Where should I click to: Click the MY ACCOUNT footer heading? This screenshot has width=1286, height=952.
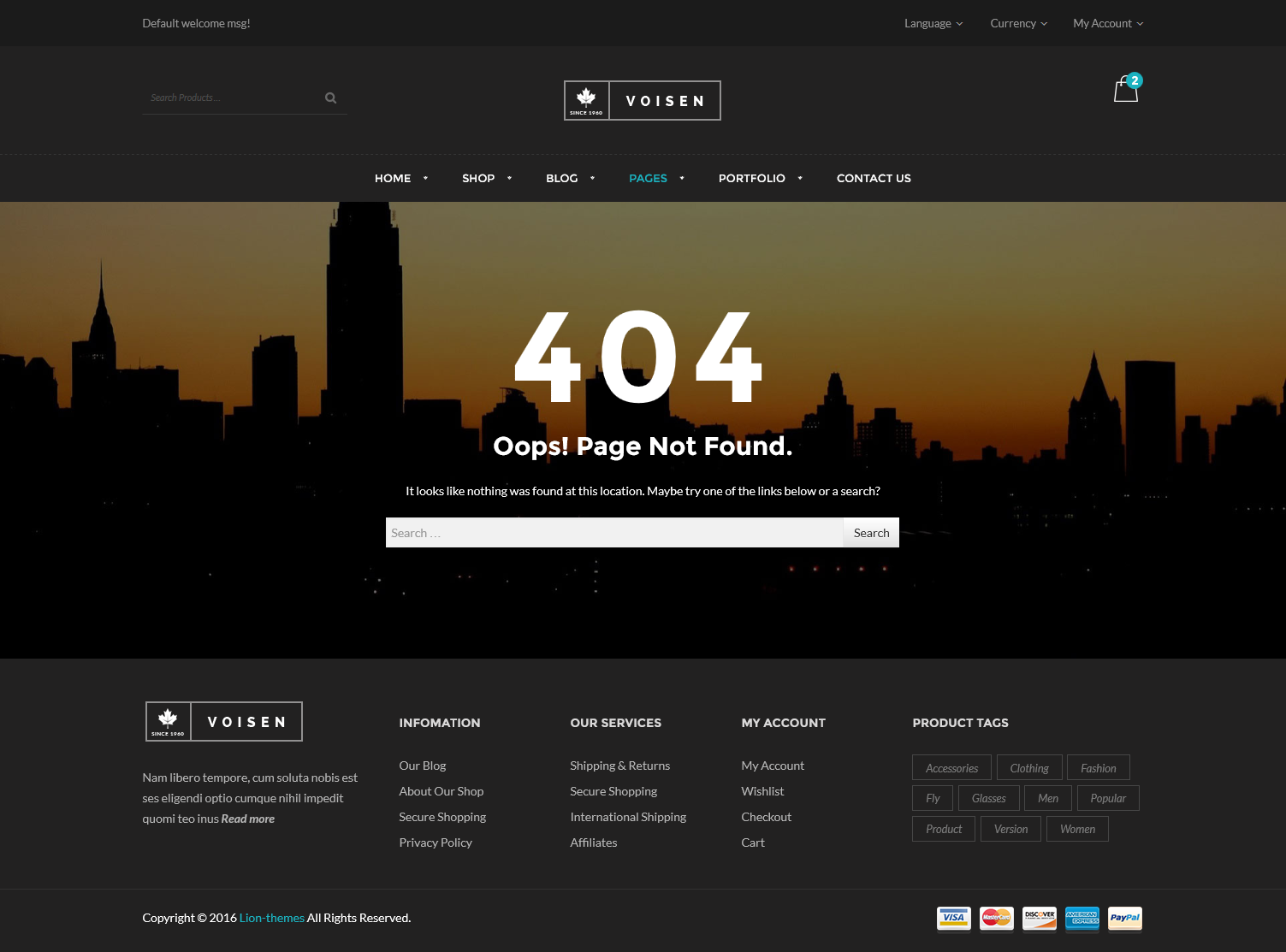784,723
